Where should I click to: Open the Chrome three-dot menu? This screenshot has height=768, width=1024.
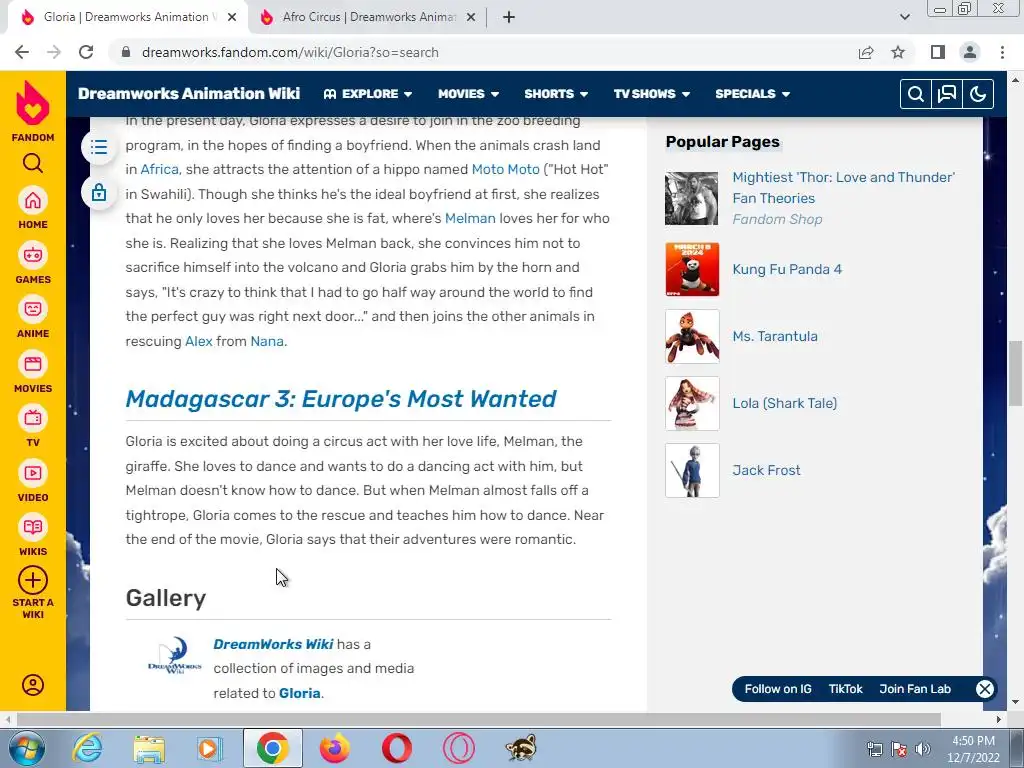[x=1002, y=52]
